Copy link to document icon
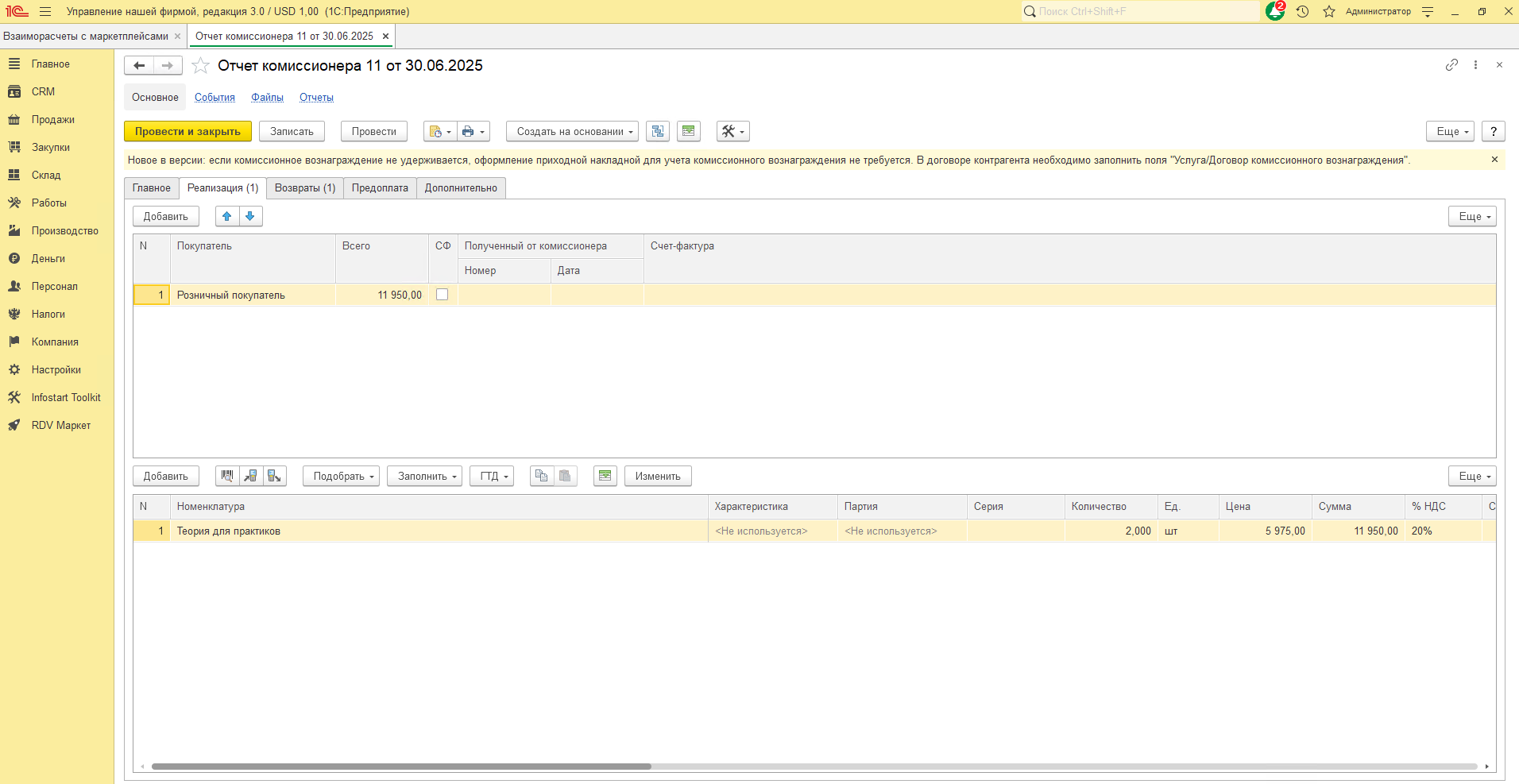Image resolution: width=1519 pixels, height=784 pixels. (1451, 65)
